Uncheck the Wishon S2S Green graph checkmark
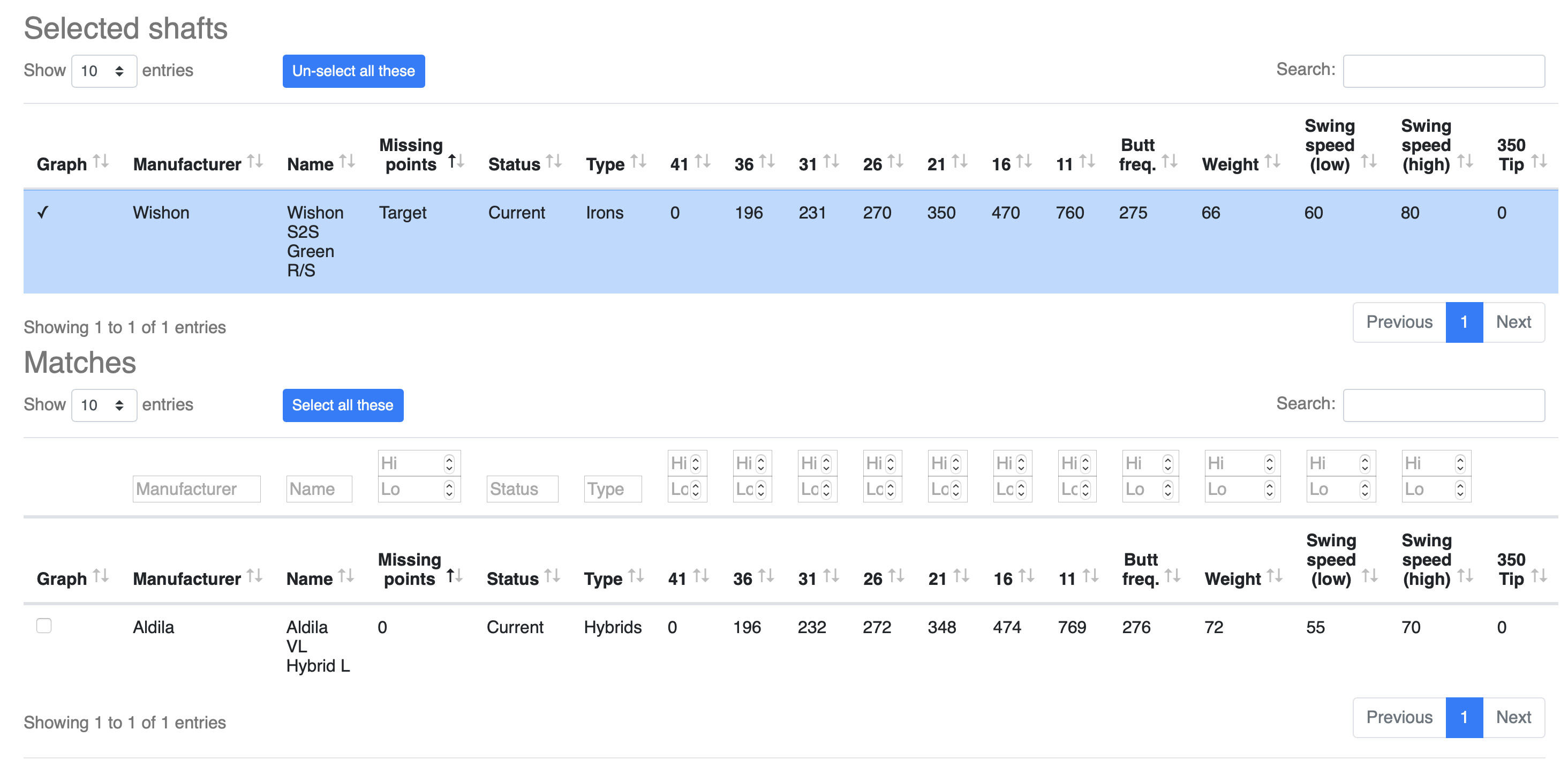The height and width of the screenshot is (767, 1568). point(43,213)
